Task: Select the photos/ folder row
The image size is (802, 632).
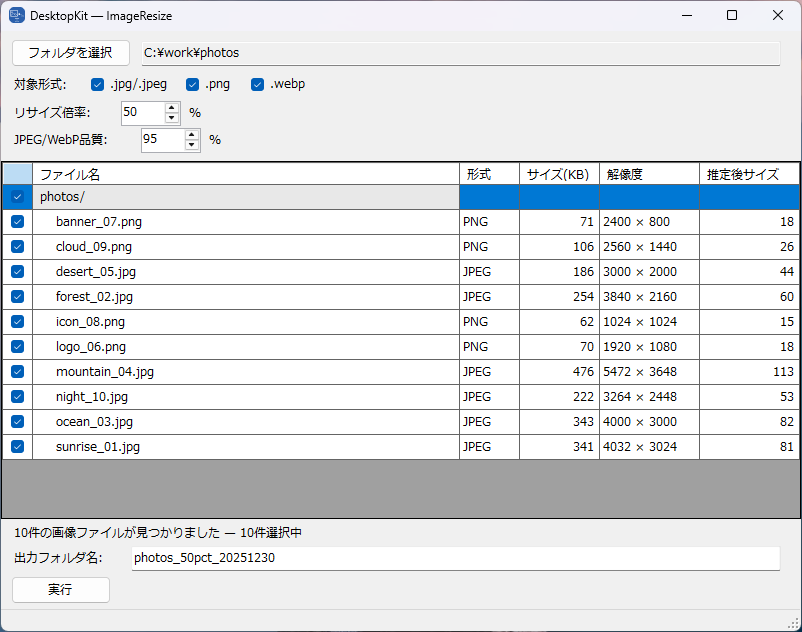Action: coord(401,197)
